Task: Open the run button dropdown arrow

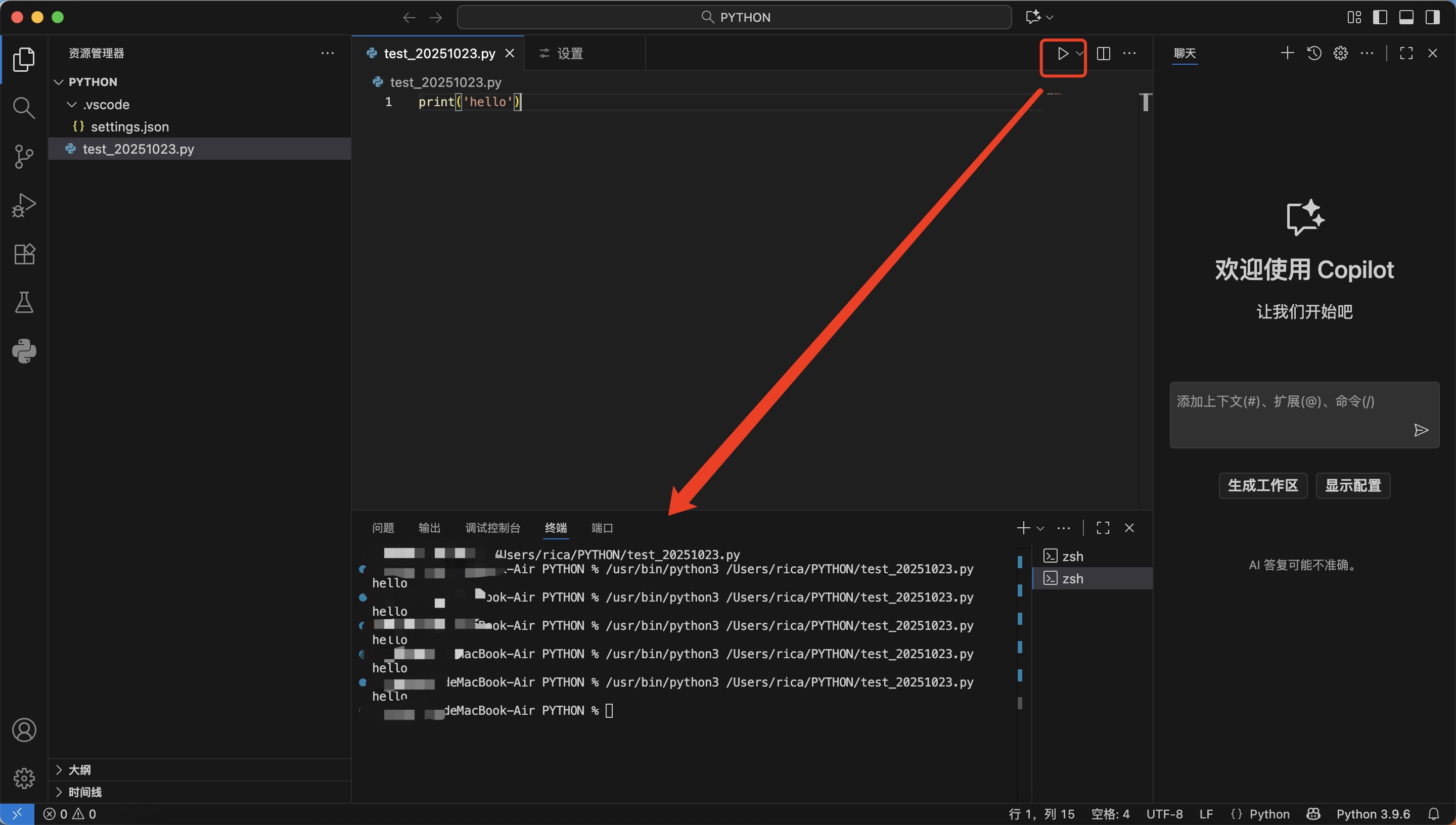Action: click(x=1080, y=53)
